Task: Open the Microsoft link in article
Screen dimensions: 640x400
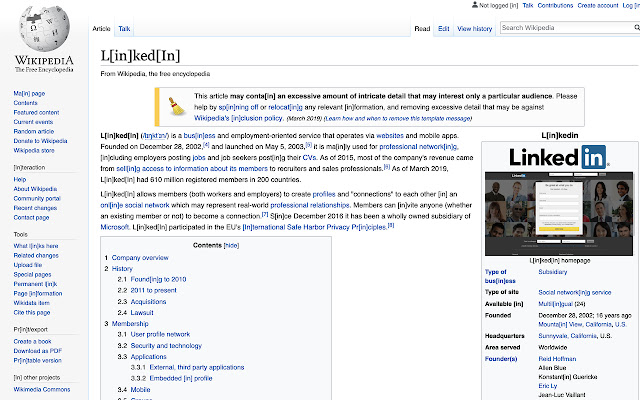Action: point(115,227)
